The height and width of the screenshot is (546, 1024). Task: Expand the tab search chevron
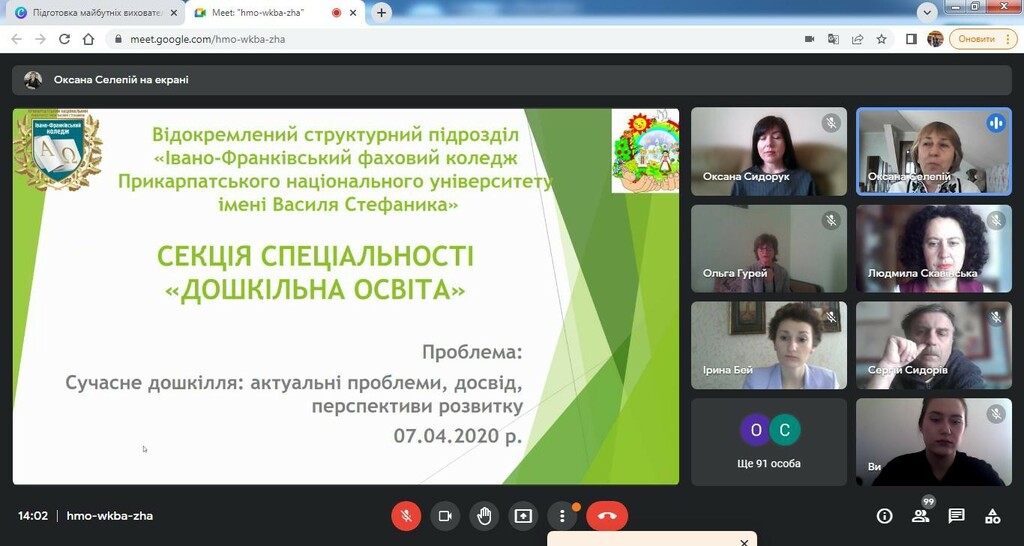[927, 12]
